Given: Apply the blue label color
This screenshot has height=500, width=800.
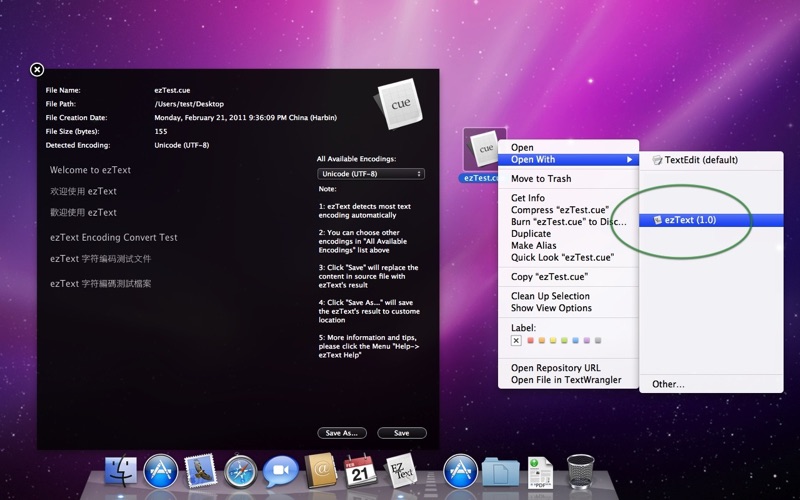Looking at the screenshot, I should (x=576, y=340).
